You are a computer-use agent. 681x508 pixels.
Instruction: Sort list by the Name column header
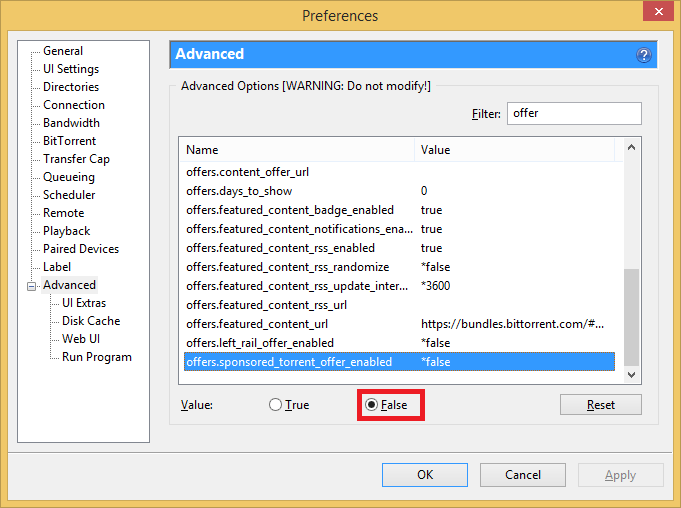(x=297, y=150)
